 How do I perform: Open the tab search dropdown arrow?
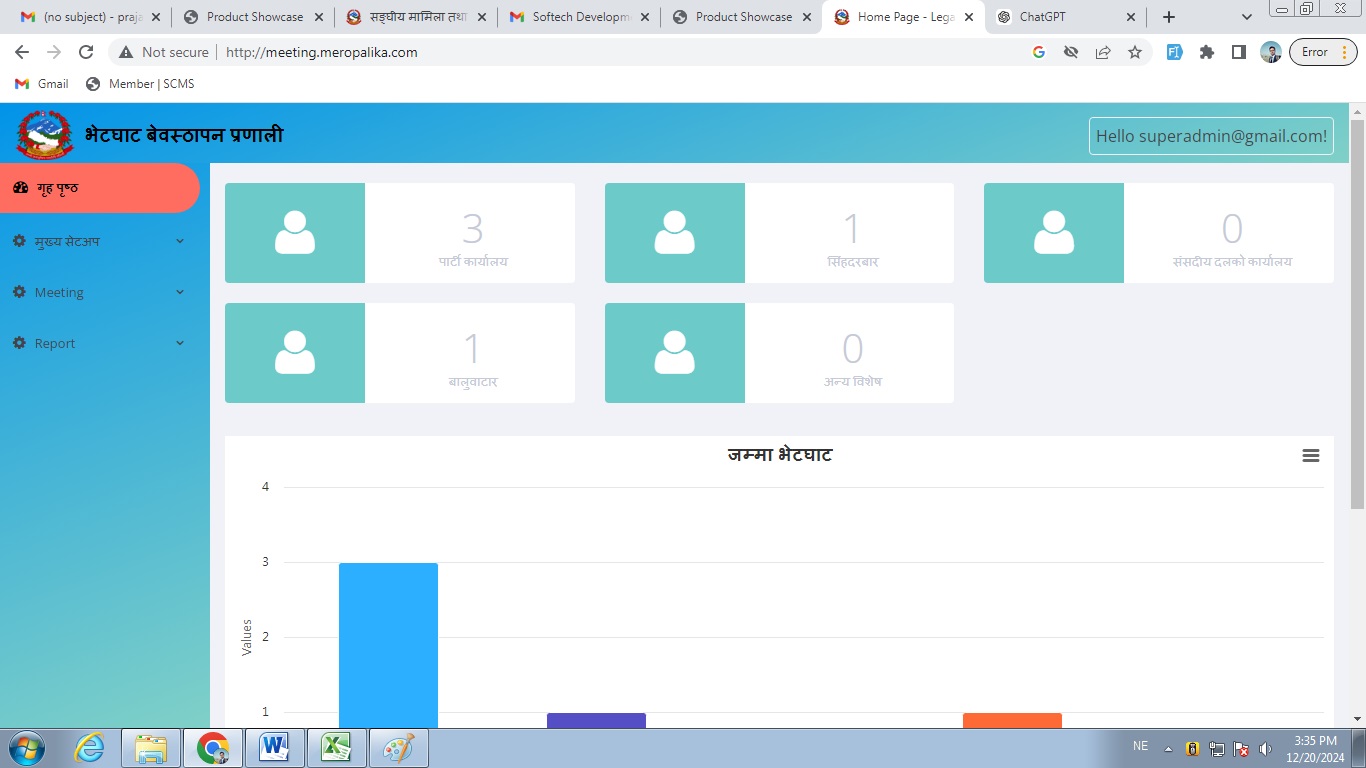[1246, 17]
